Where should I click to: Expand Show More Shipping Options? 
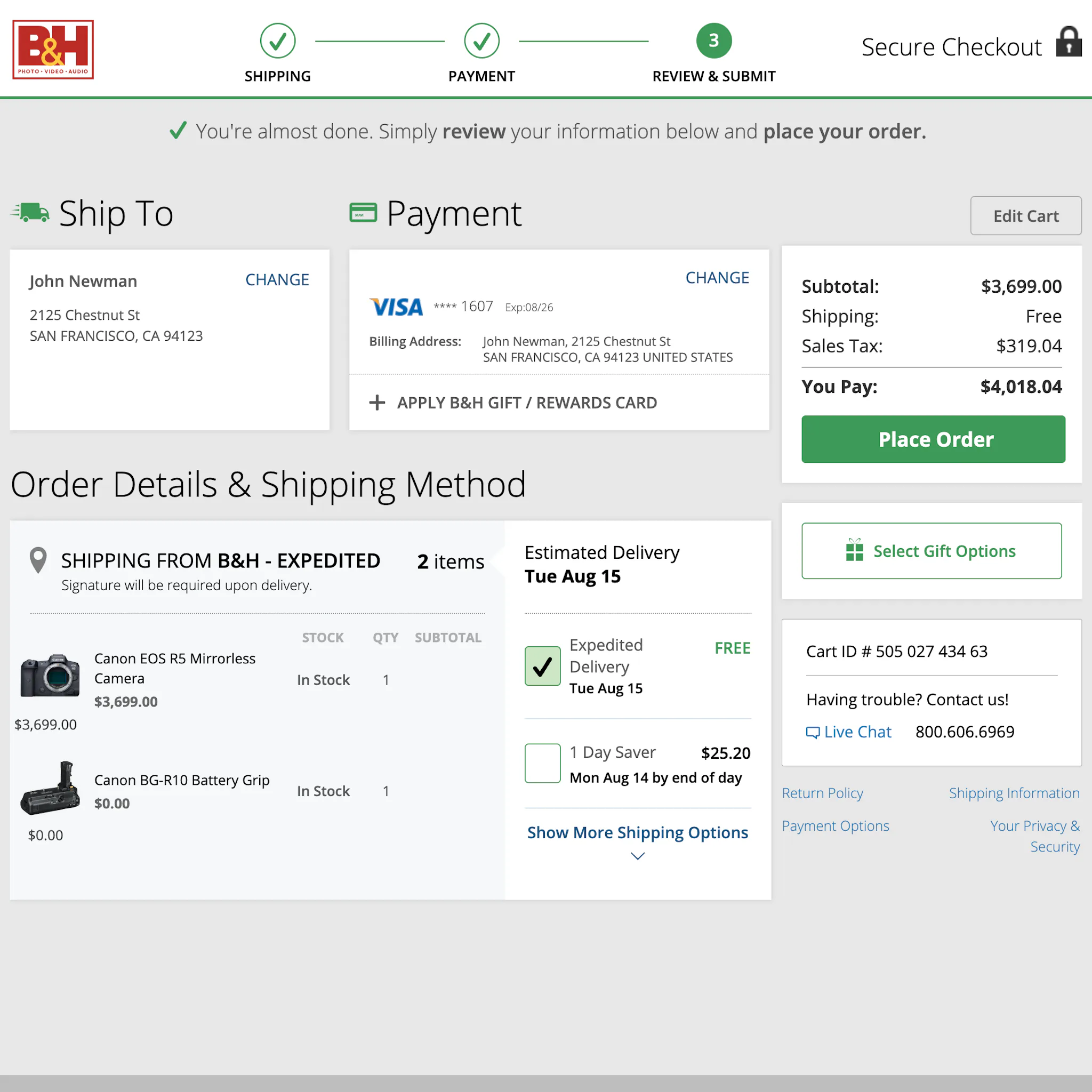pos(638,832)
